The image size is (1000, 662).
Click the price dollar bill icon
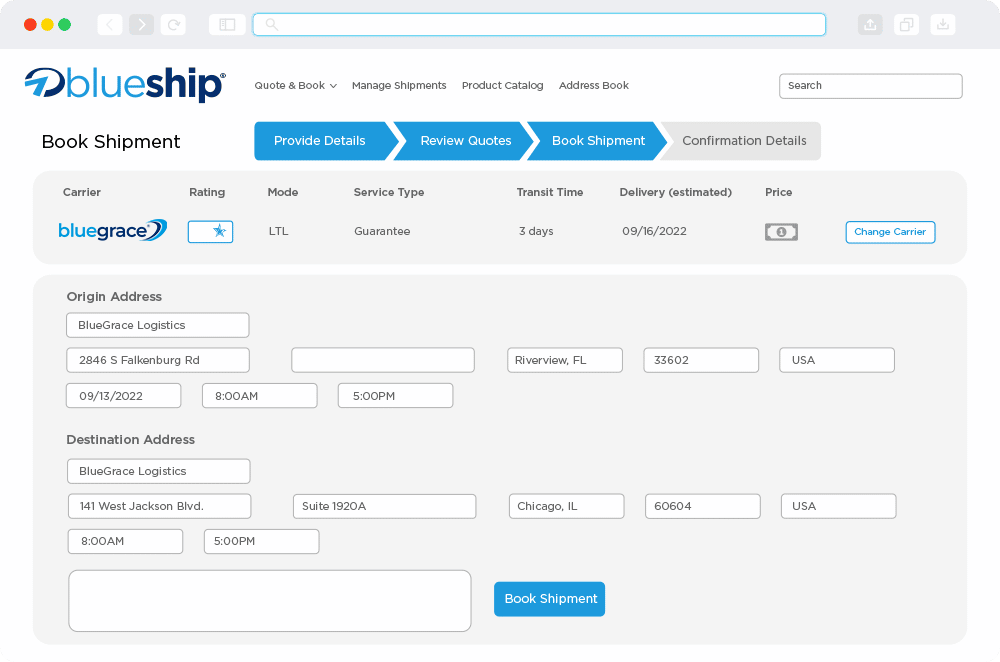[x=781, y=232]
